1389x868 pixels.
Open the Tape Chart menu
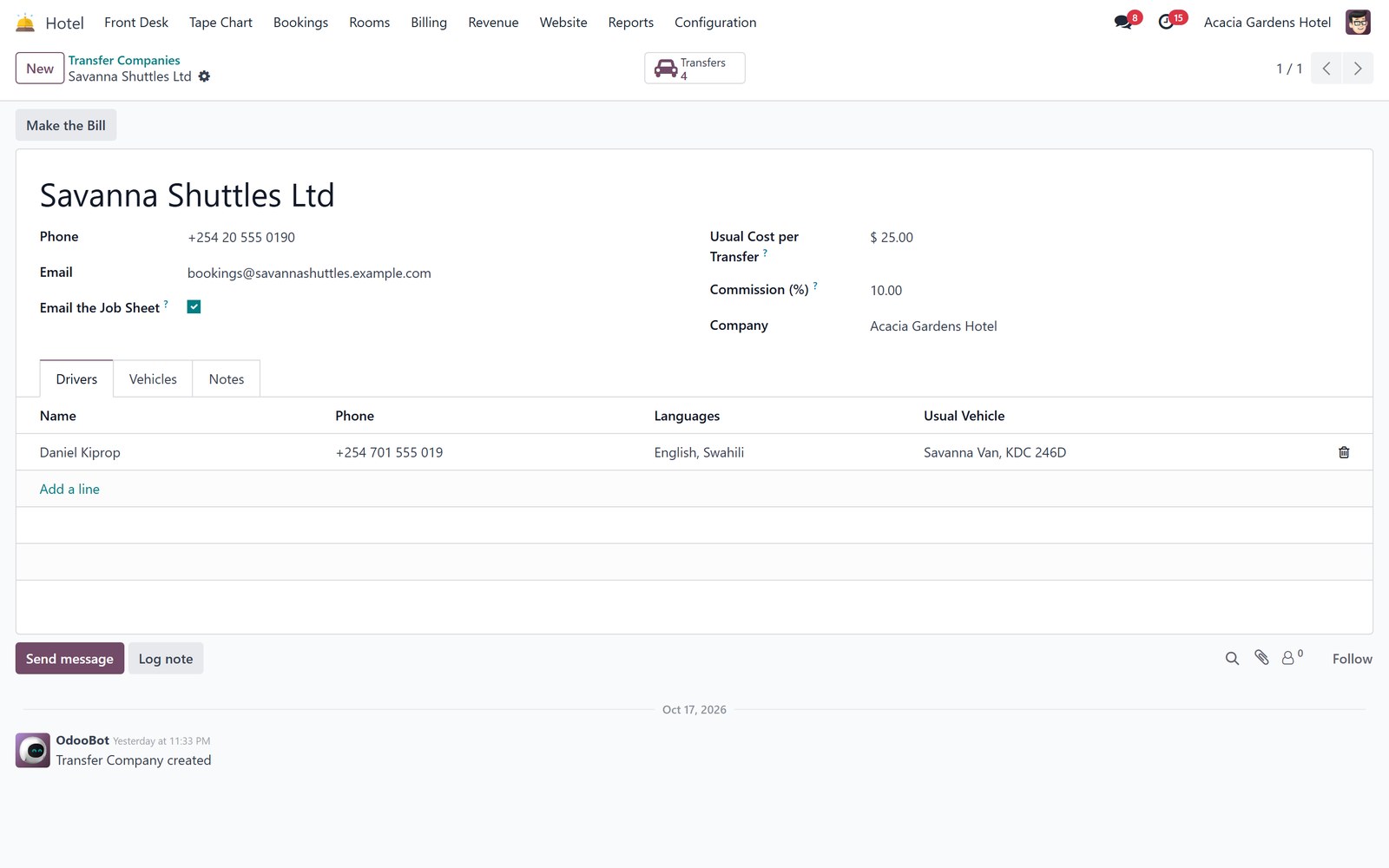(x=221, y=23)
